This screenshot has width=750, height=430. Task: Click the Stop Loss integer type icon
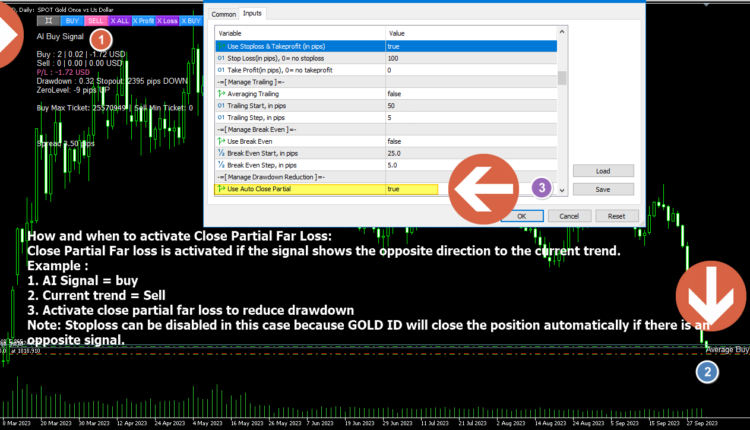click(222, 59)
